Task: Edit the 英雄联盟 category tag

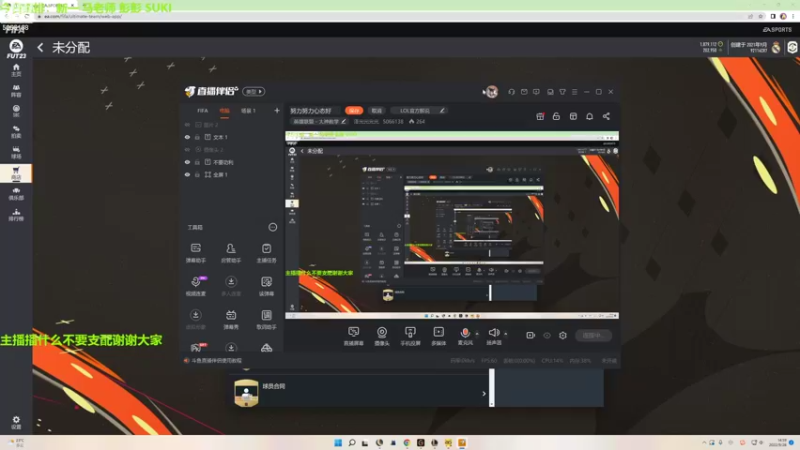Action: 320,121
